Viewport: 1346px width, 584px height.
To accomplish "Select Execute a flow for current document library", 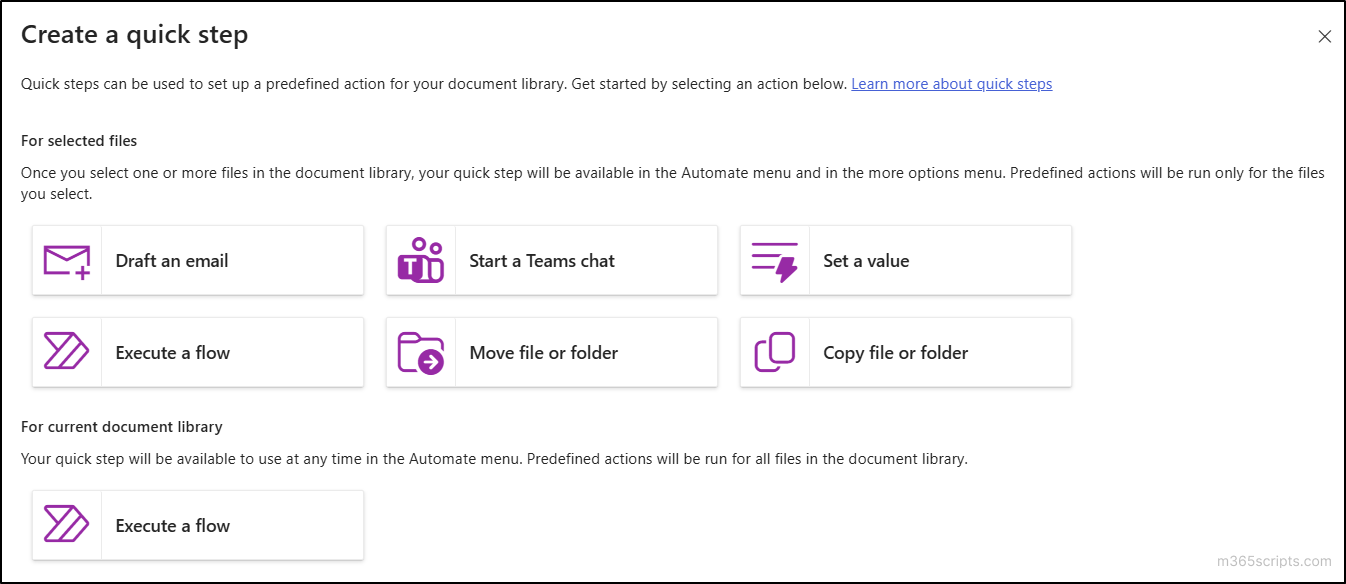I will tap(198, 525).
